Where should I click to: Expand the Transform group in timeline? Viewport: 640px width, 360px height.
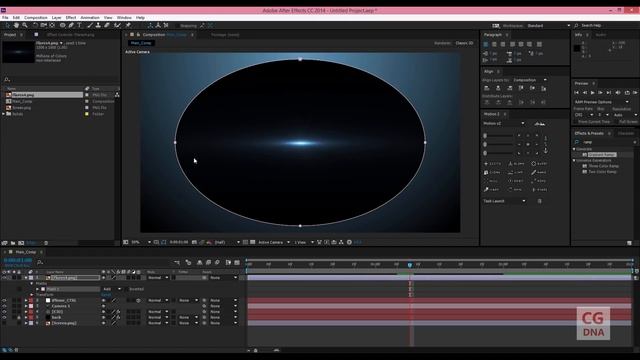coord(31,295)
